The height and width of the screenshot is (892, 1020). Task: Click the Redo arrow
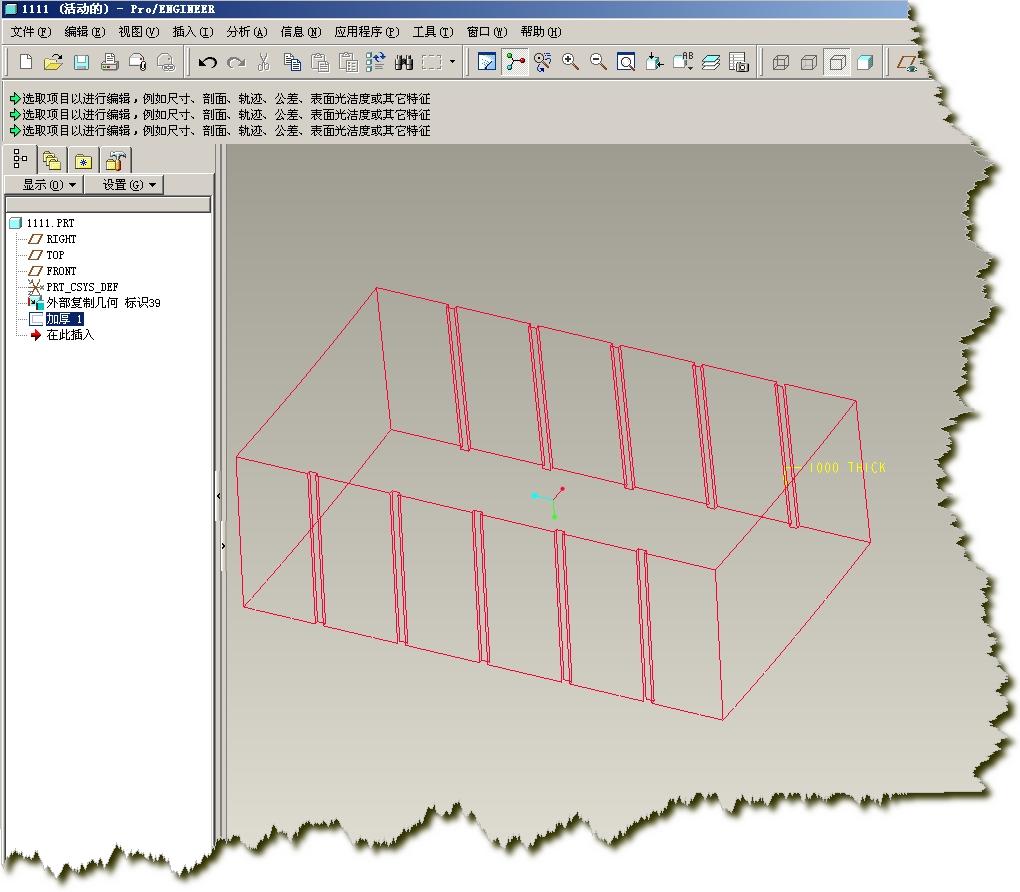[x=236, y=62]
